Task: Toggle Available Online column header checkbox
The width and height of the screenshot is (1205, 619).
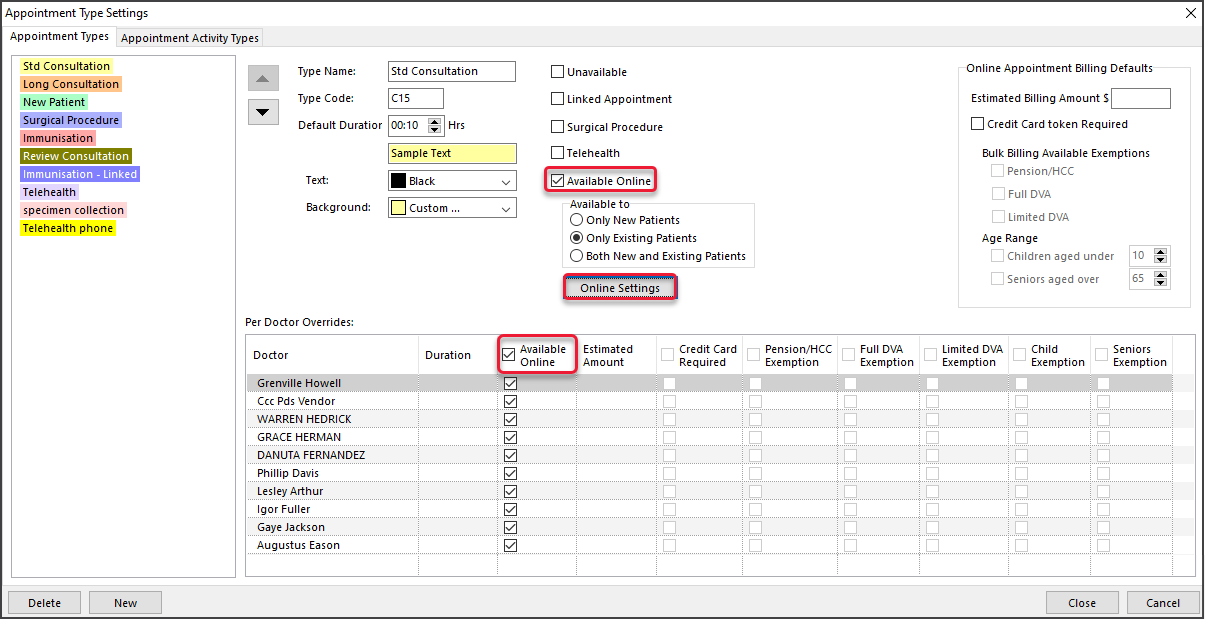Action: click(509, 355)
